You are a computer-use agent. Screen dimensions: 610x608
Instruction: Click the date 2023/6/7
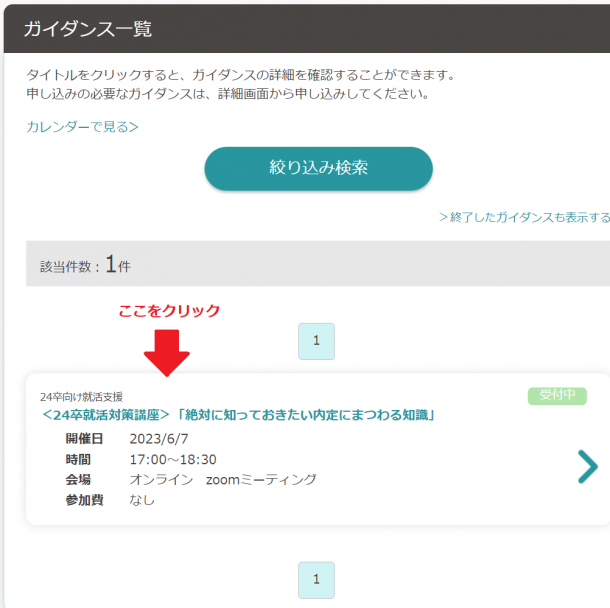[159, 439]
